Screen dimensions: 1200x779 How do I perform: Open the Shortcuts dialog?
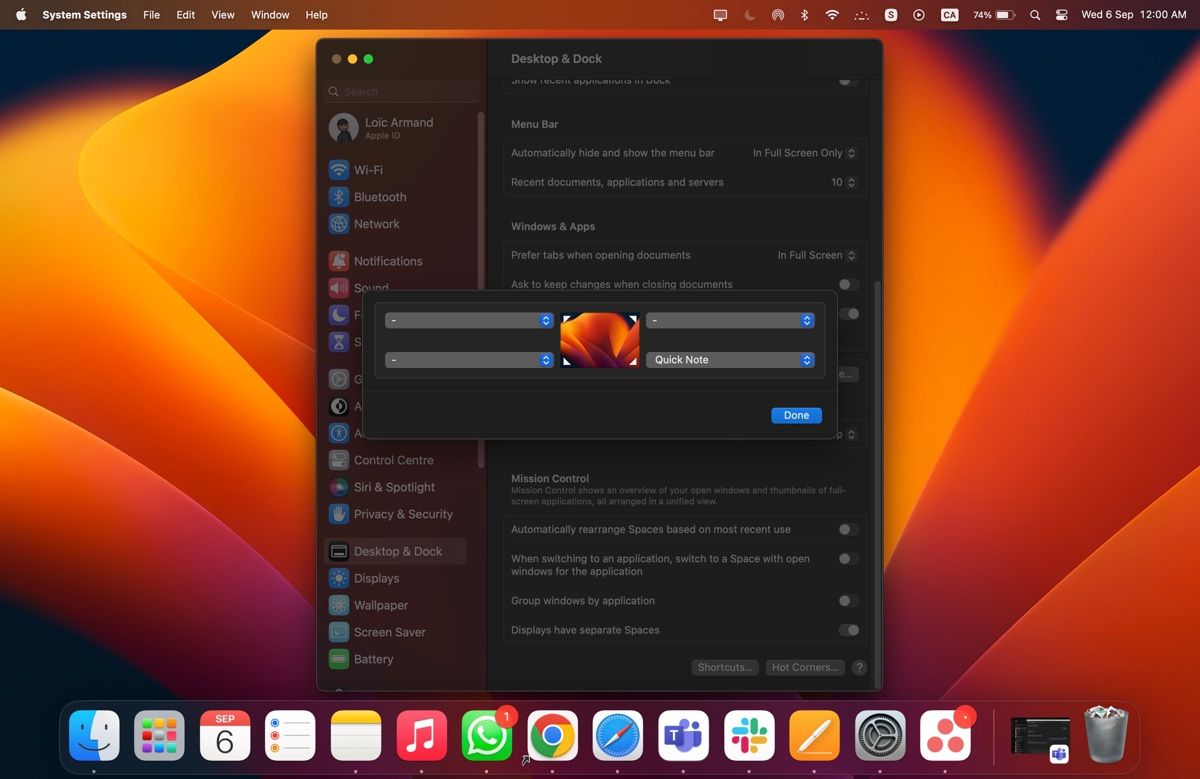point(724,667)
